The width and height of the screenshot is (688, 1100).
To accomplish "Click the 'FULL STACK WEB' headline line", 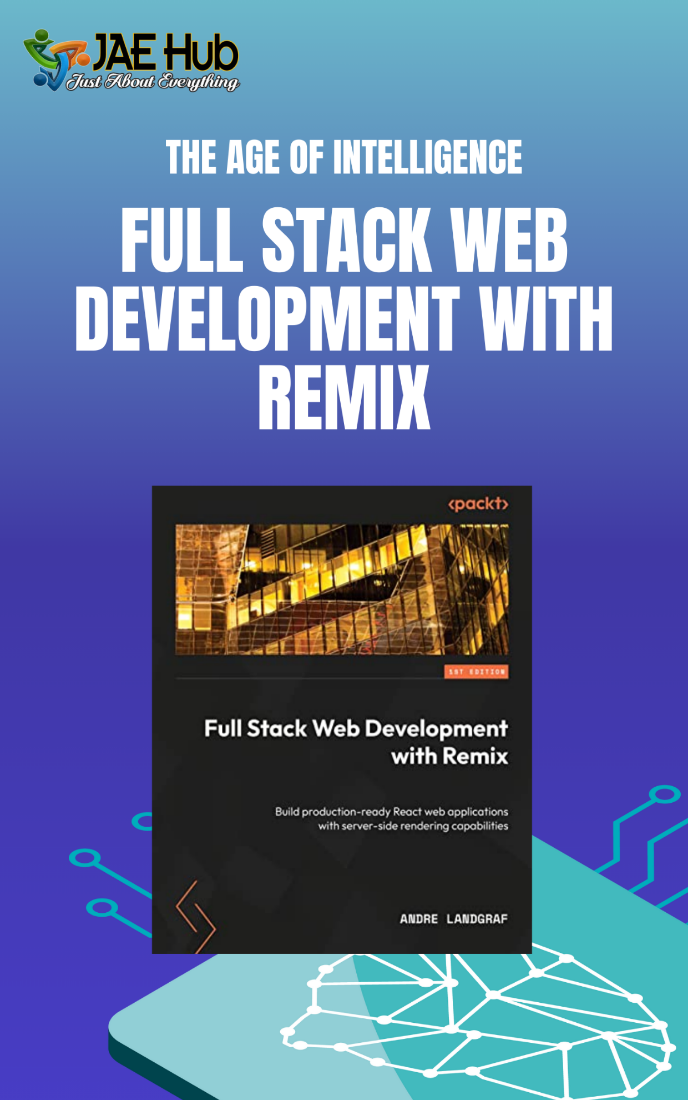I will [344, 241].
